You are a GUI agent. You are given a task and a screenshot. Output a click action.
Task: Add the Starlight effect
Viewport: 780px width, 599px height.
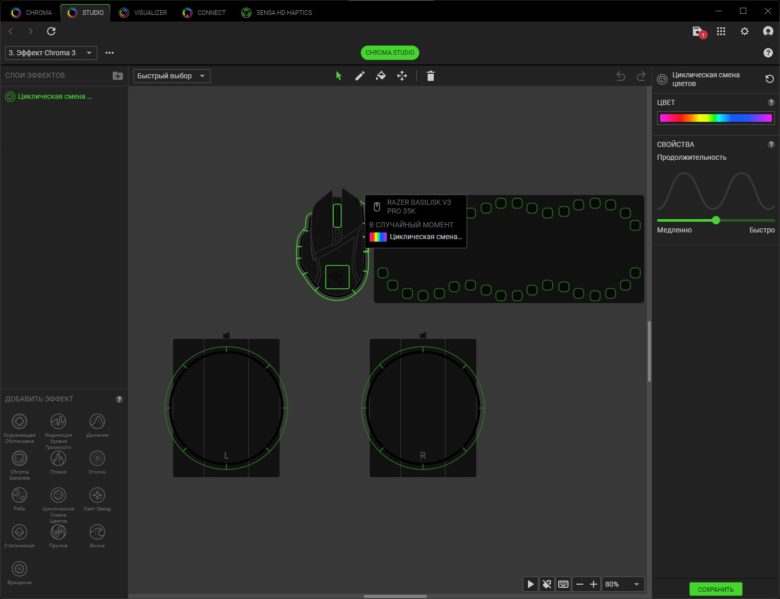point(97,495)
